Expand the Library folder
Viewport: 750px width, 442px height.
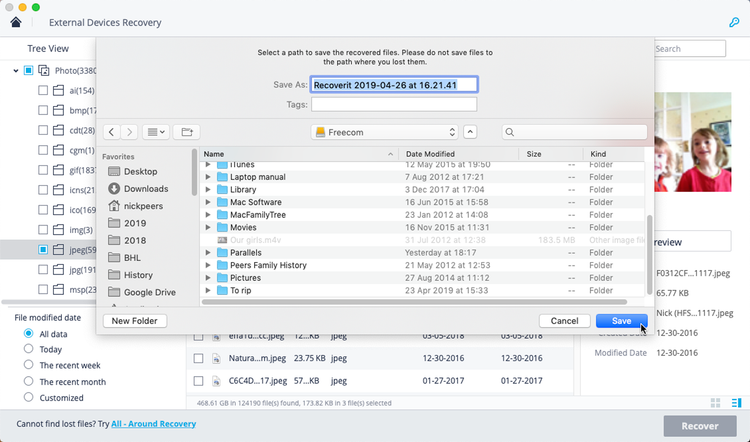click(208, 189)
